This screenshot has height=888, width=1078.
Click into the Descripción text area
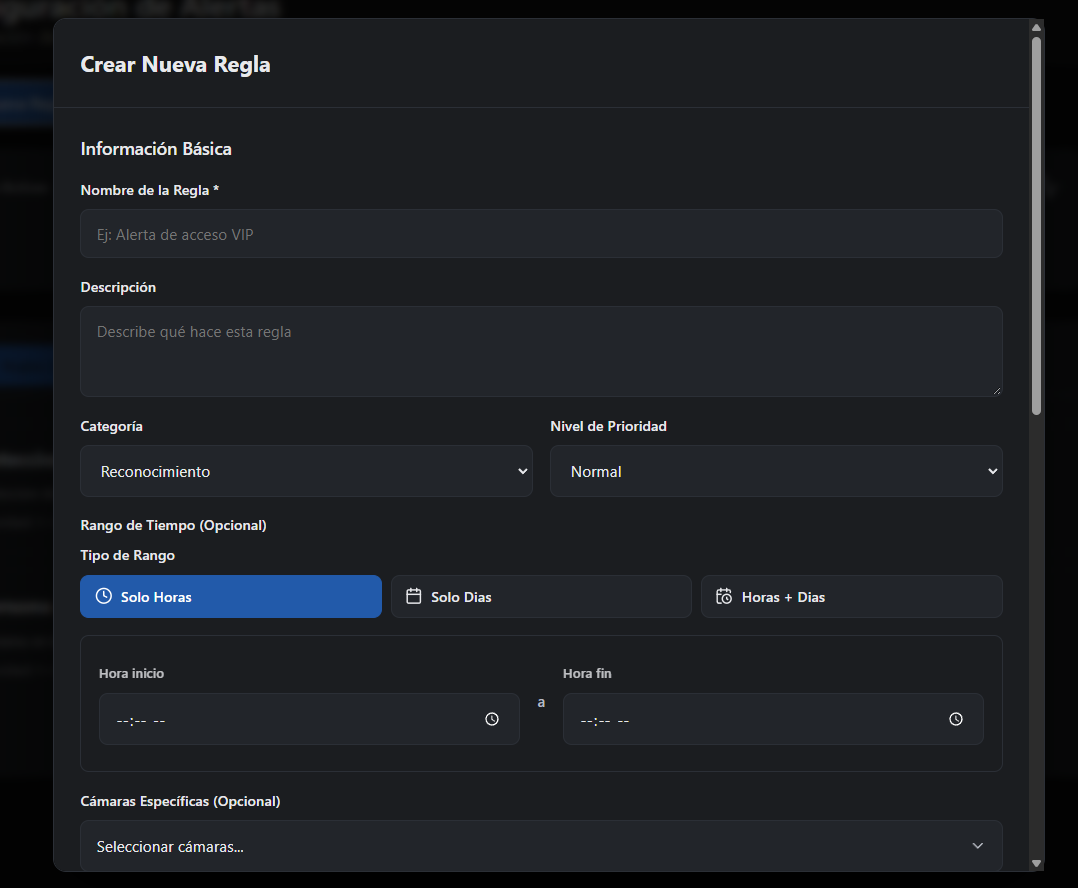tap(541, 351)
